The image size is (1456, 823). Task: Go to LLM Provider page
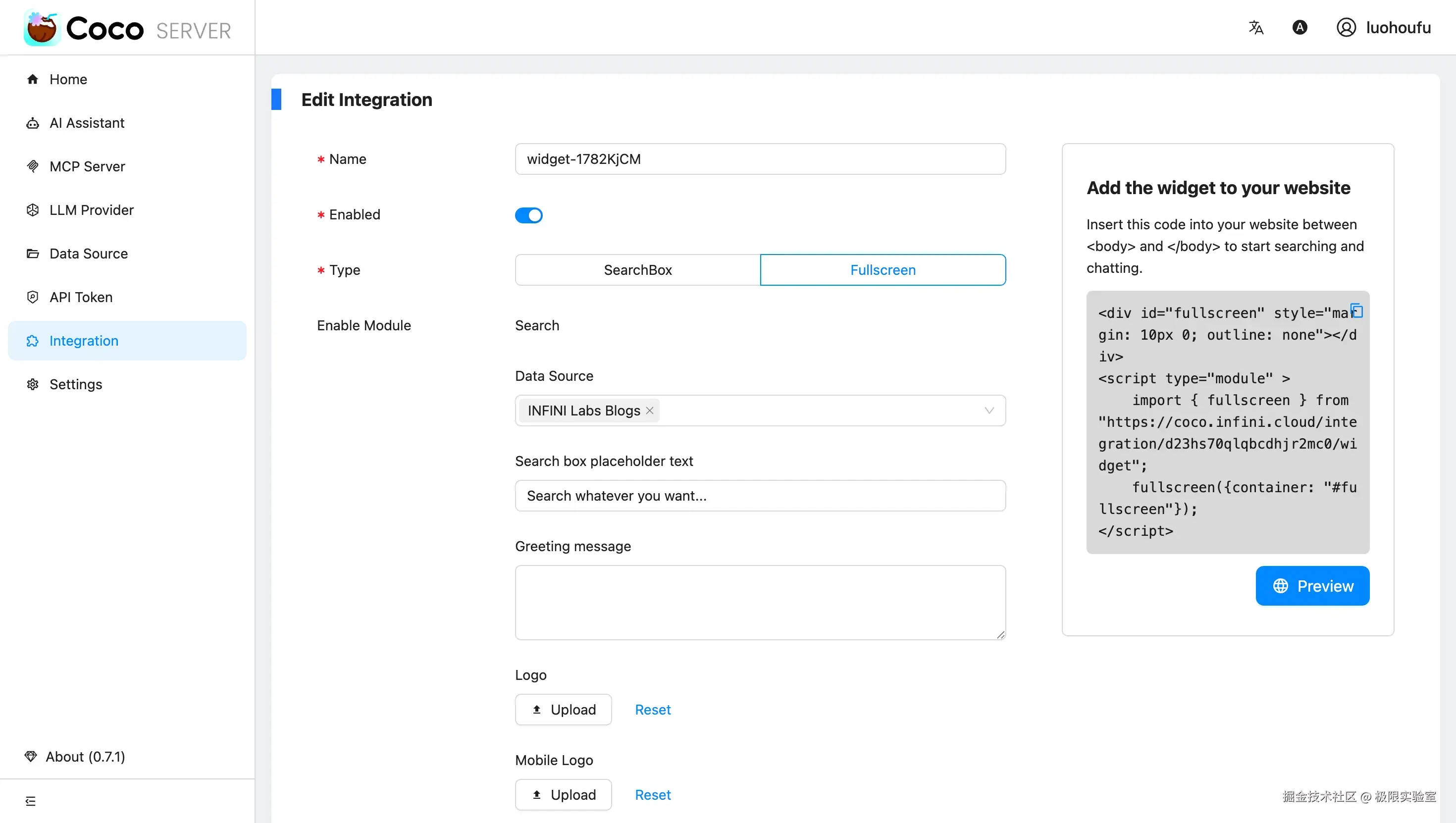click(x=91, y=209)
